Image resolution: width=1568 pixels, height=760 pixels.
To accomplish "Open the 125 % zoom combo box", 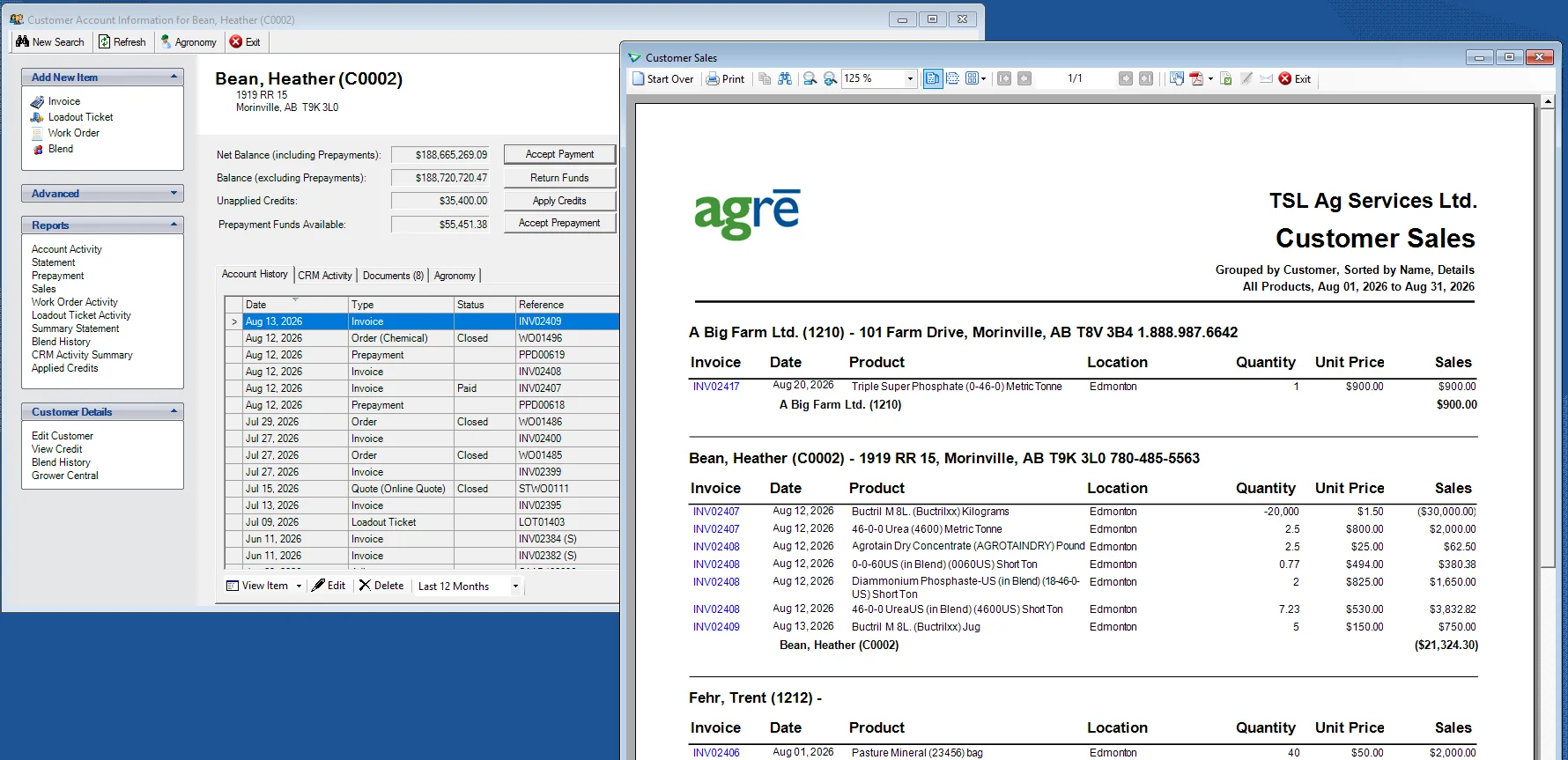I will [x=879, y=79].
